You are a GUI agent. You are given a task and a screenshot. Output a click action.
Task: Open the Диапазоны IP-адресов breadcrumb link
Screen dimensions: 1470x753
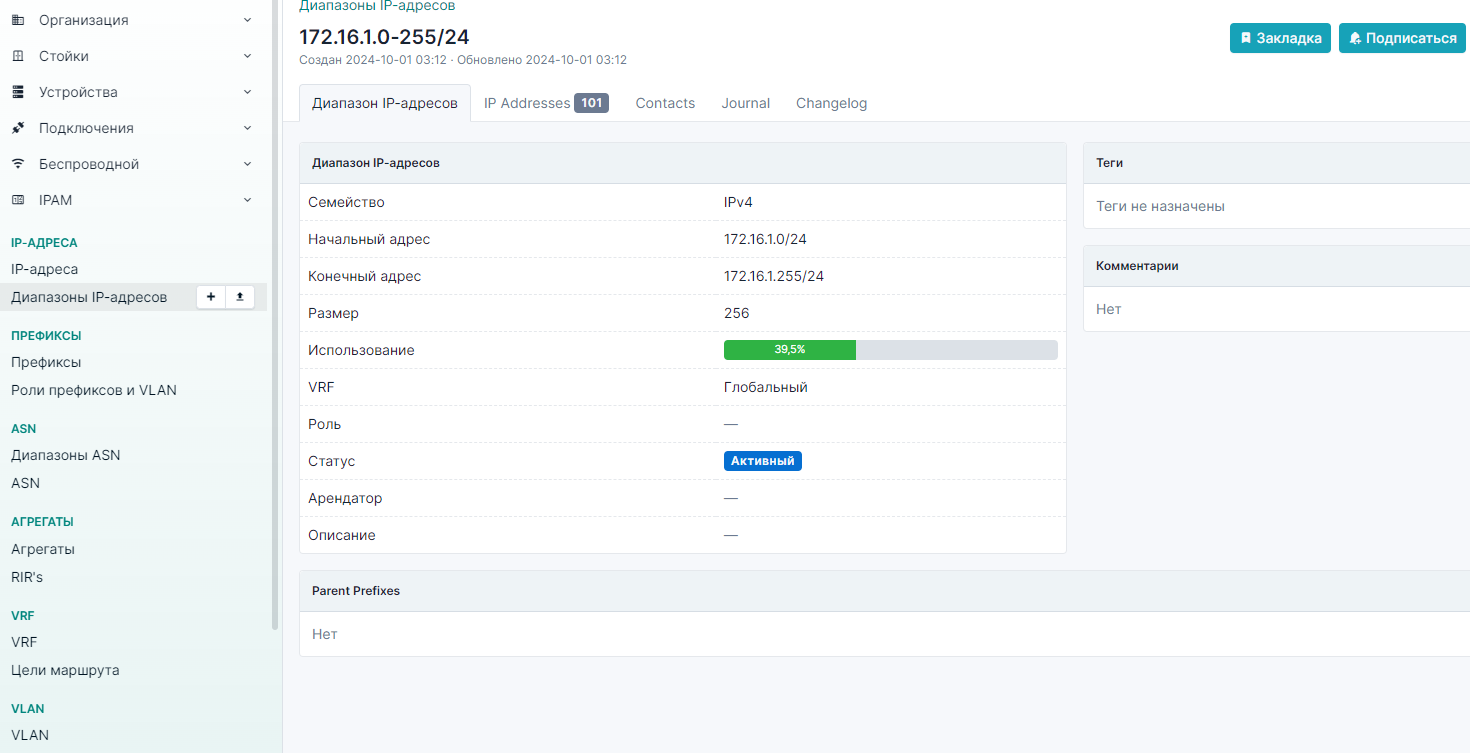(377, 6)
